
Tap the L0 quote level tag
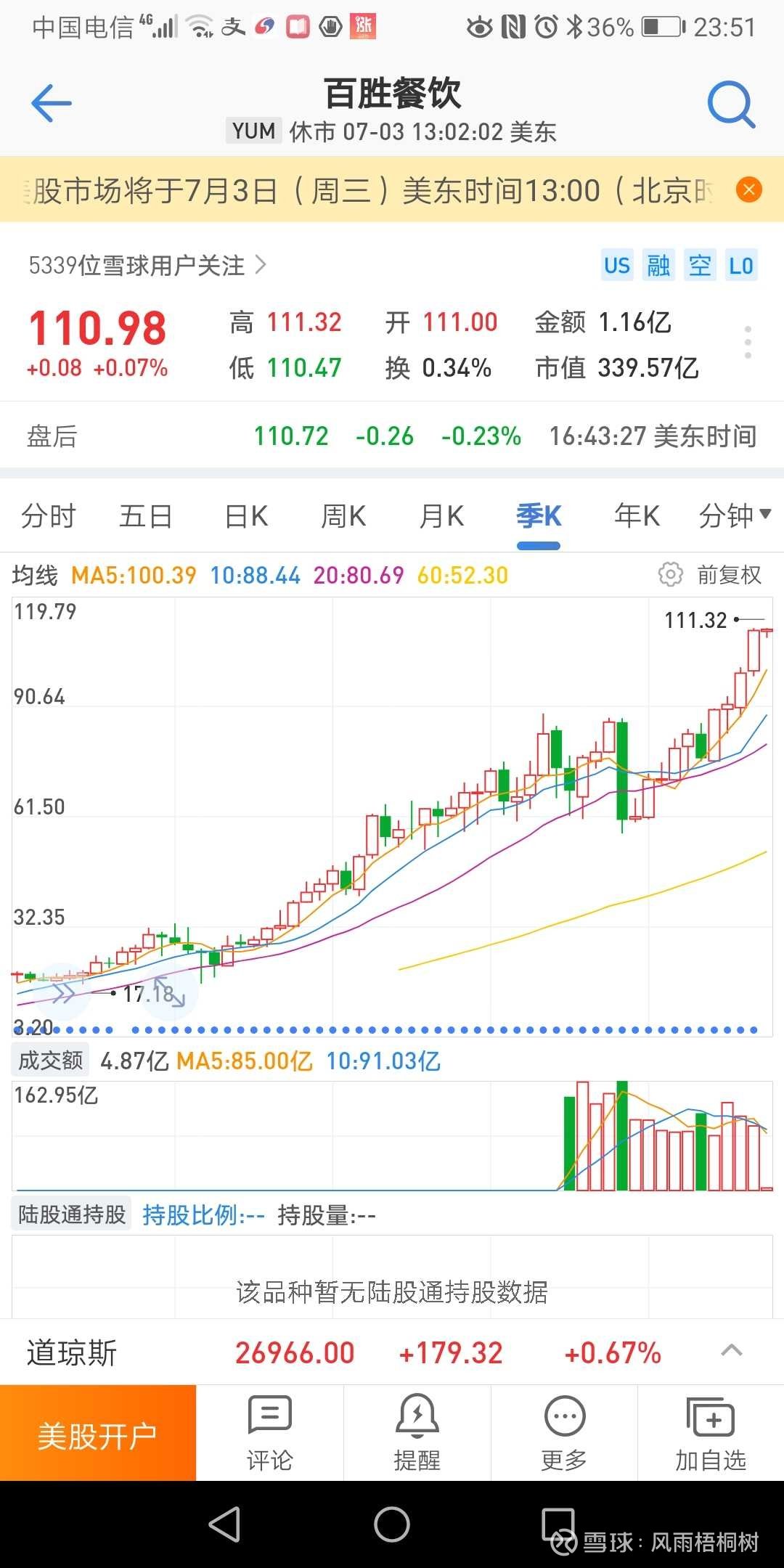741,265
